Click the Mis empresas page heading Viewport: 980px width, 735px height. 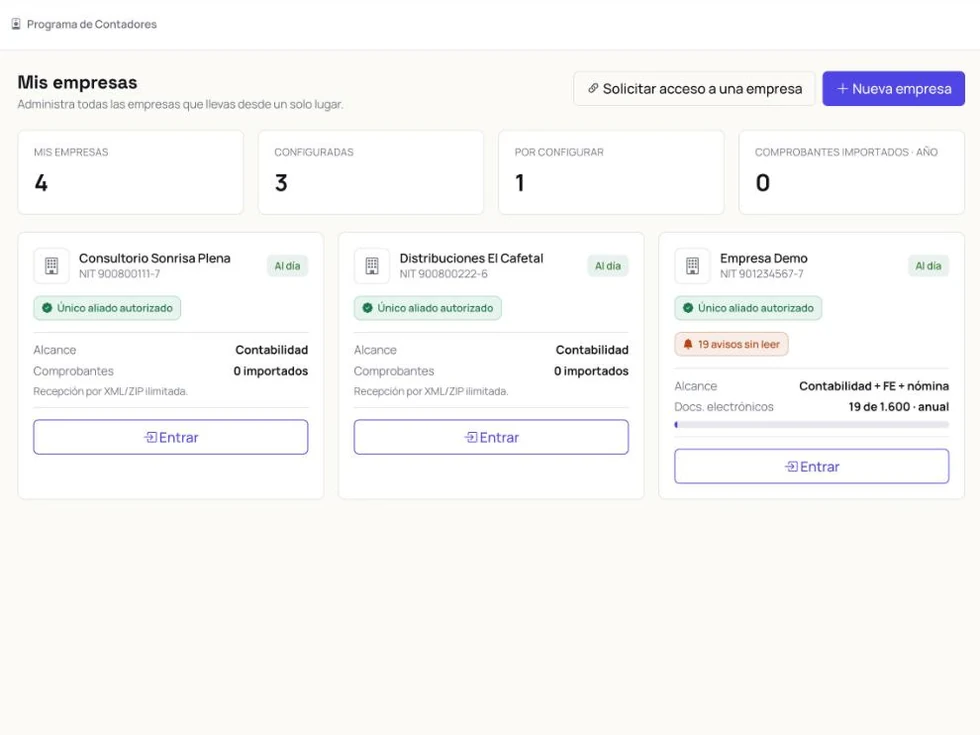click(x=78, y=82)
